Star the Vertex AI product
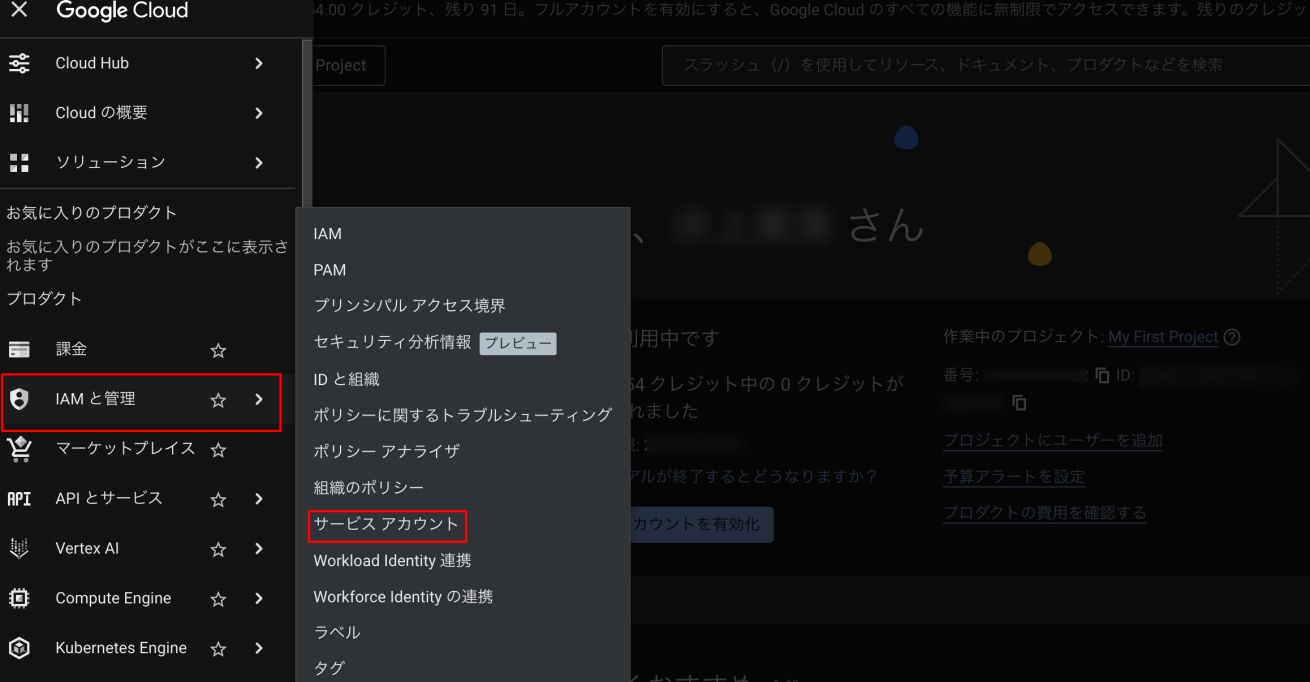Image resolution: width=1310 pixels, height=682 pixels. point(218,549)
